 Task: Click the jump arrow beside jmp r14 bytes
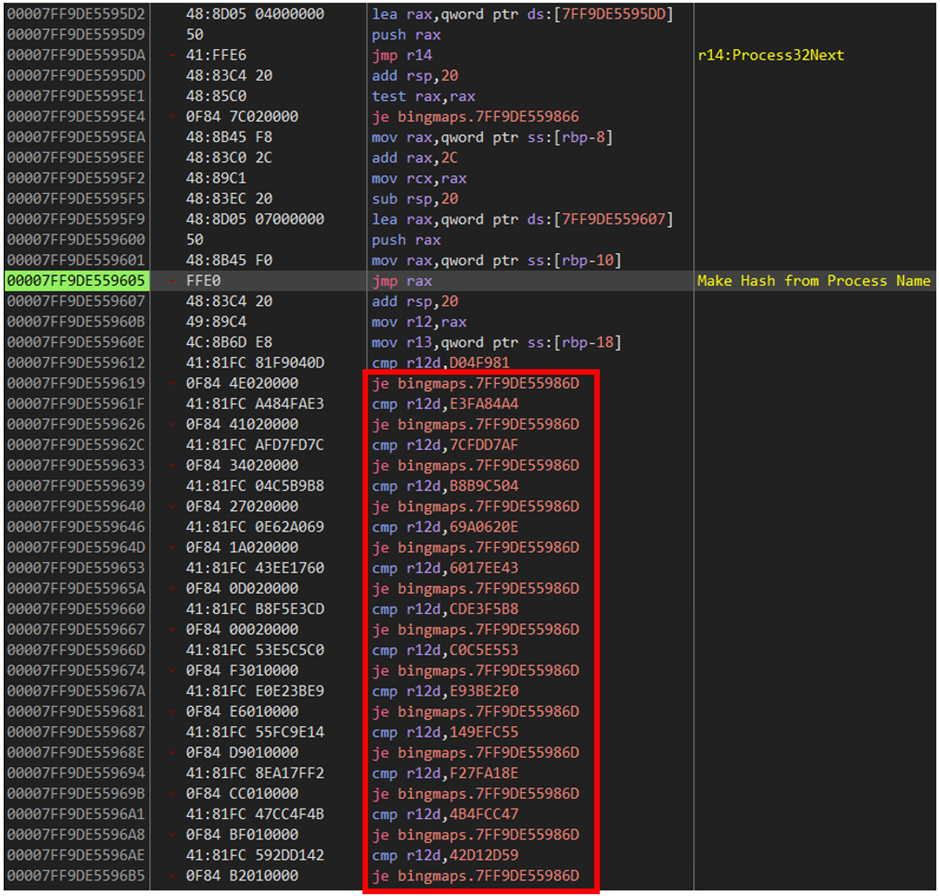173,55
